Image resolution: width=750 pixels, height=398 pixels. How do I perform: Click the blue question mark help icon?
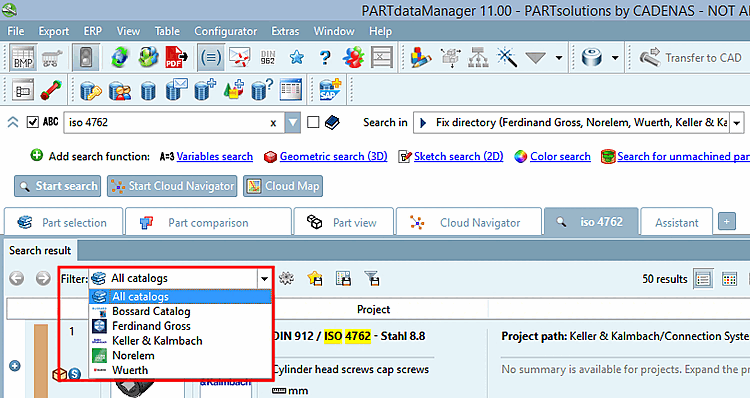pos(325,57)
